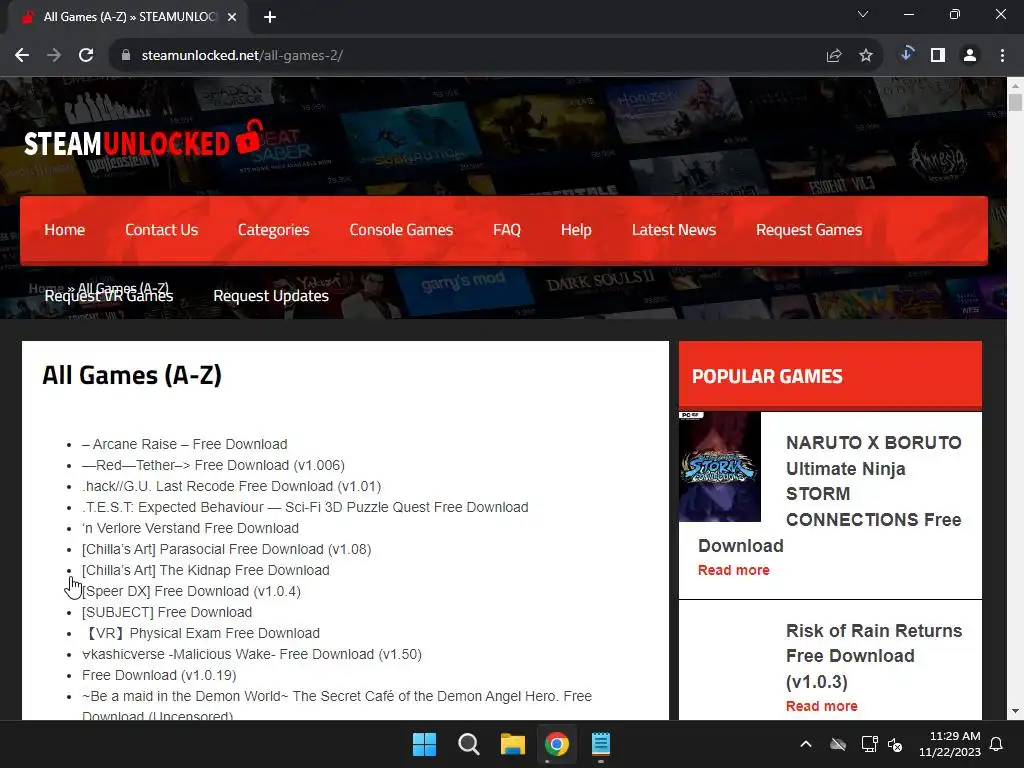
Task: Open Akashicverse -Malicious Wake- link
Action: pyautogui.click(x=252, y=654)
